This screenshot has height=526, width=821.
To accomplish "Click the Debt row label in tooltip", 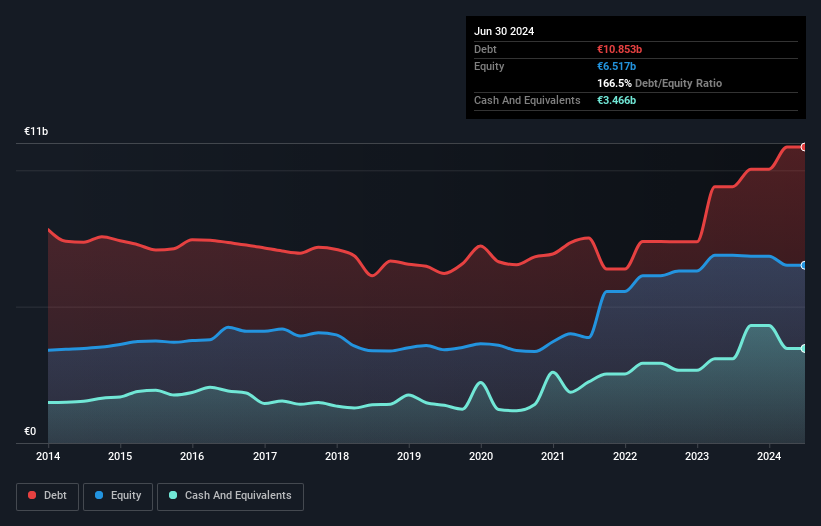I will coord(485,49).
